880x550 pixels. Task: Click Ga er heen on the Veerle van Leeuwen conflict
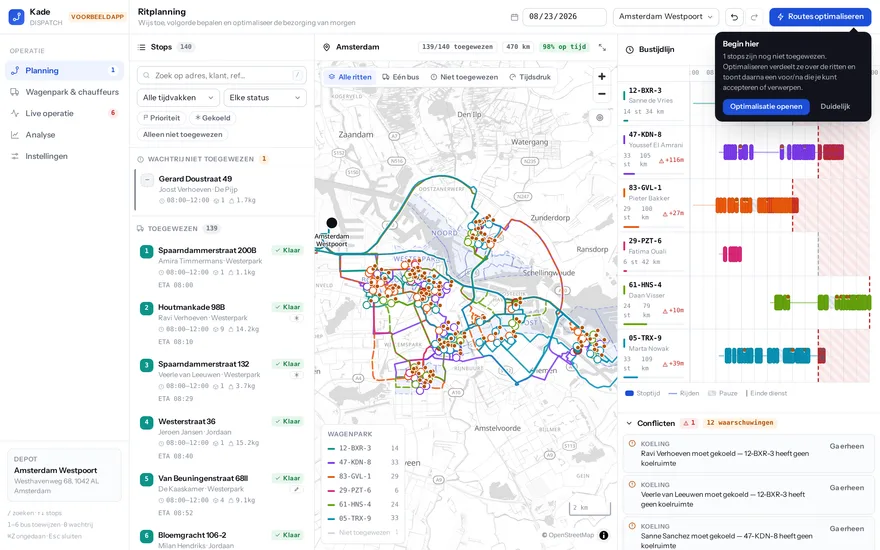pyautogui.click(x=846, y=488)
